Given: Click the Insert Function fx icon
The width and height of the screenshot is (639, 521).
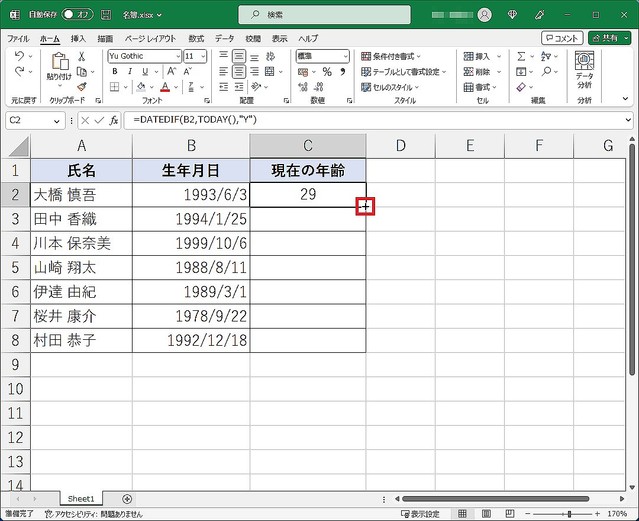Looking at the screenshot, I should point(114,120).
